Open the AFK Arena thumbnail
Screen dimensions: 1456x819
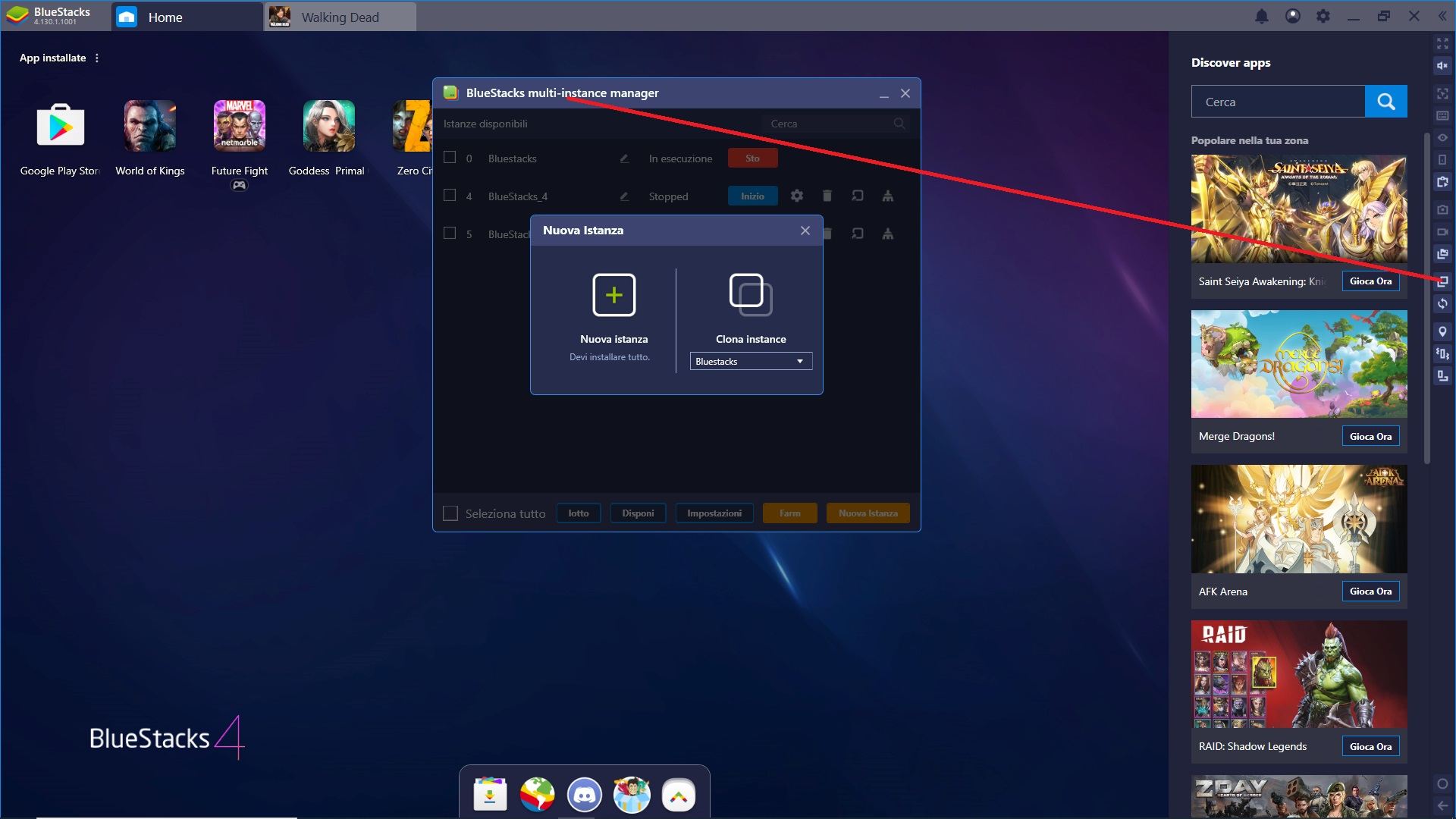(x=1299, y=519)
